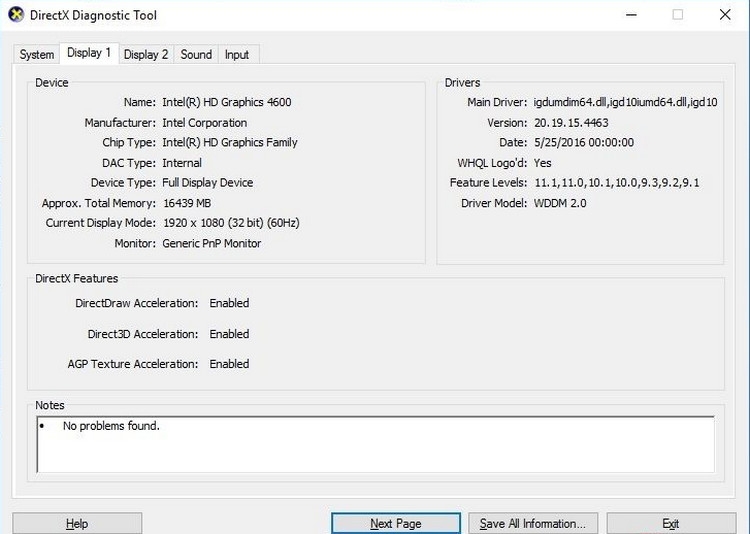The width and height of the screenshot is (750, 534).
Task: Click display mode '1920 x 1080 (32 bit) (60Hz)'
Action: [232, 222]
